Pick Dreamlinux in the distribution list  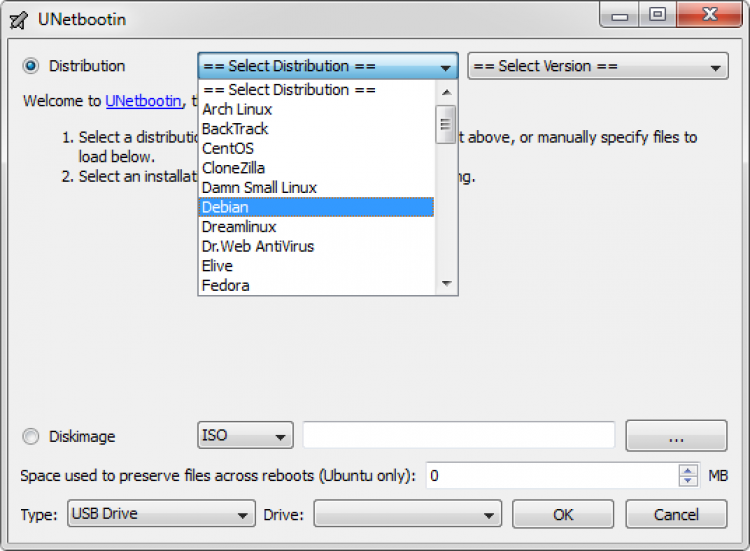(316, 227)
